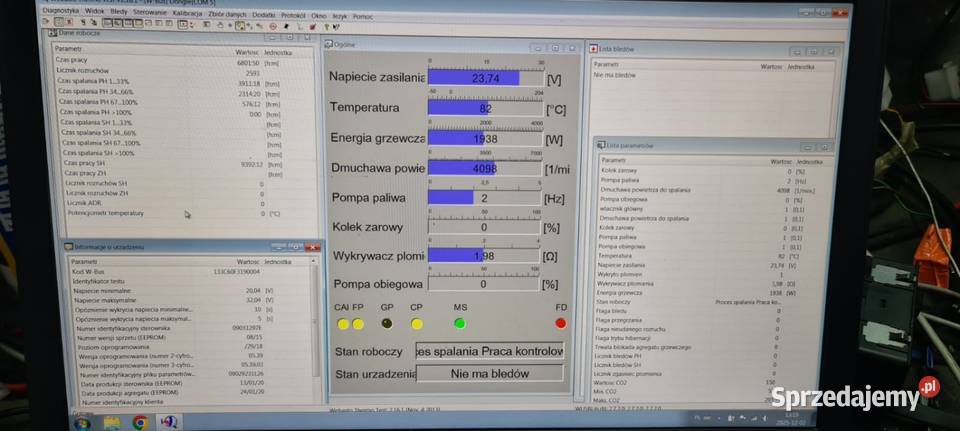
Task: Click the black pen toolbar icon
Action: (286, 26)
